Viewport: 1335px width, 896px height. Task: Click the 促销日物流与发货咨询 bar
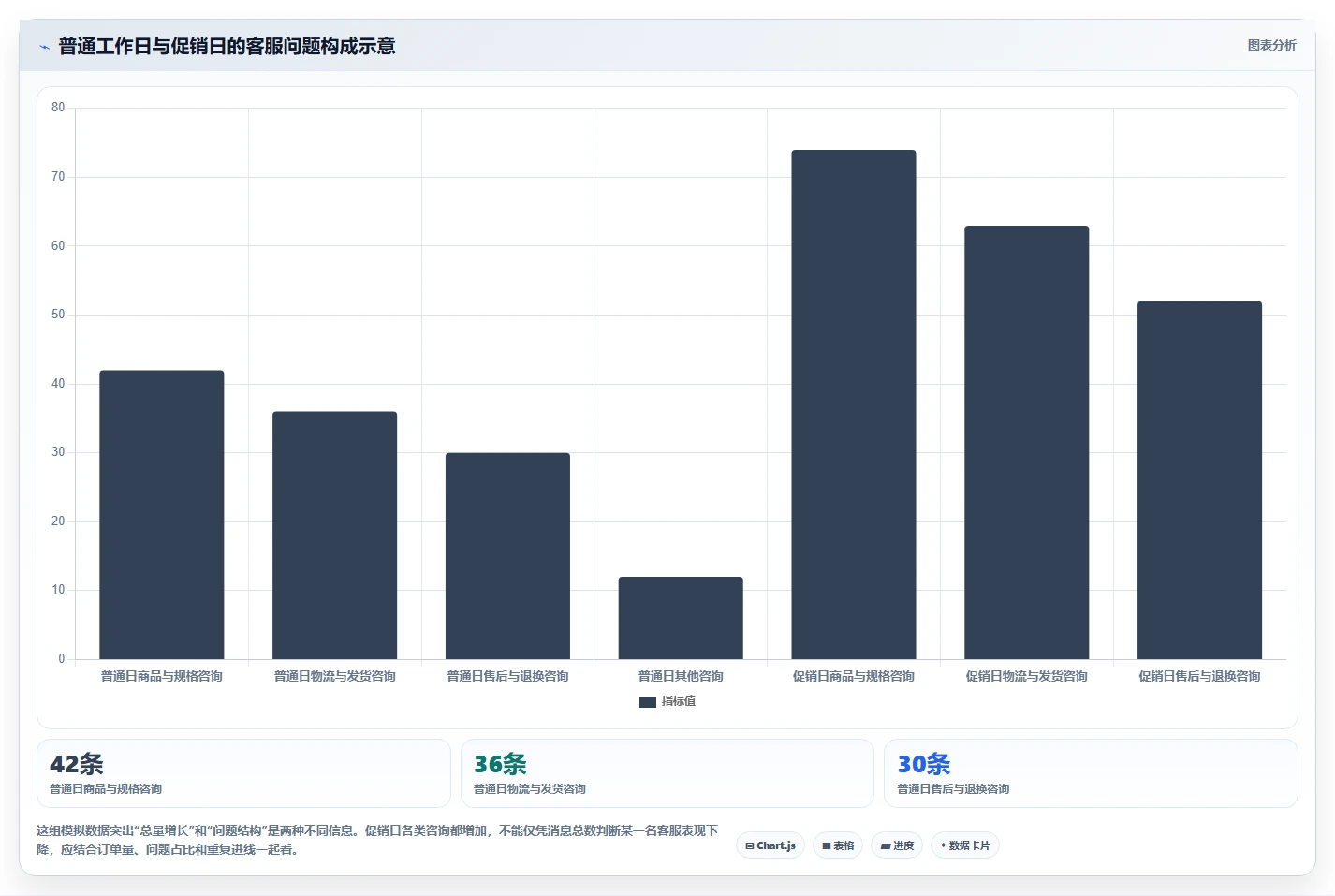pyautogui.click(x=1027, y=443)
